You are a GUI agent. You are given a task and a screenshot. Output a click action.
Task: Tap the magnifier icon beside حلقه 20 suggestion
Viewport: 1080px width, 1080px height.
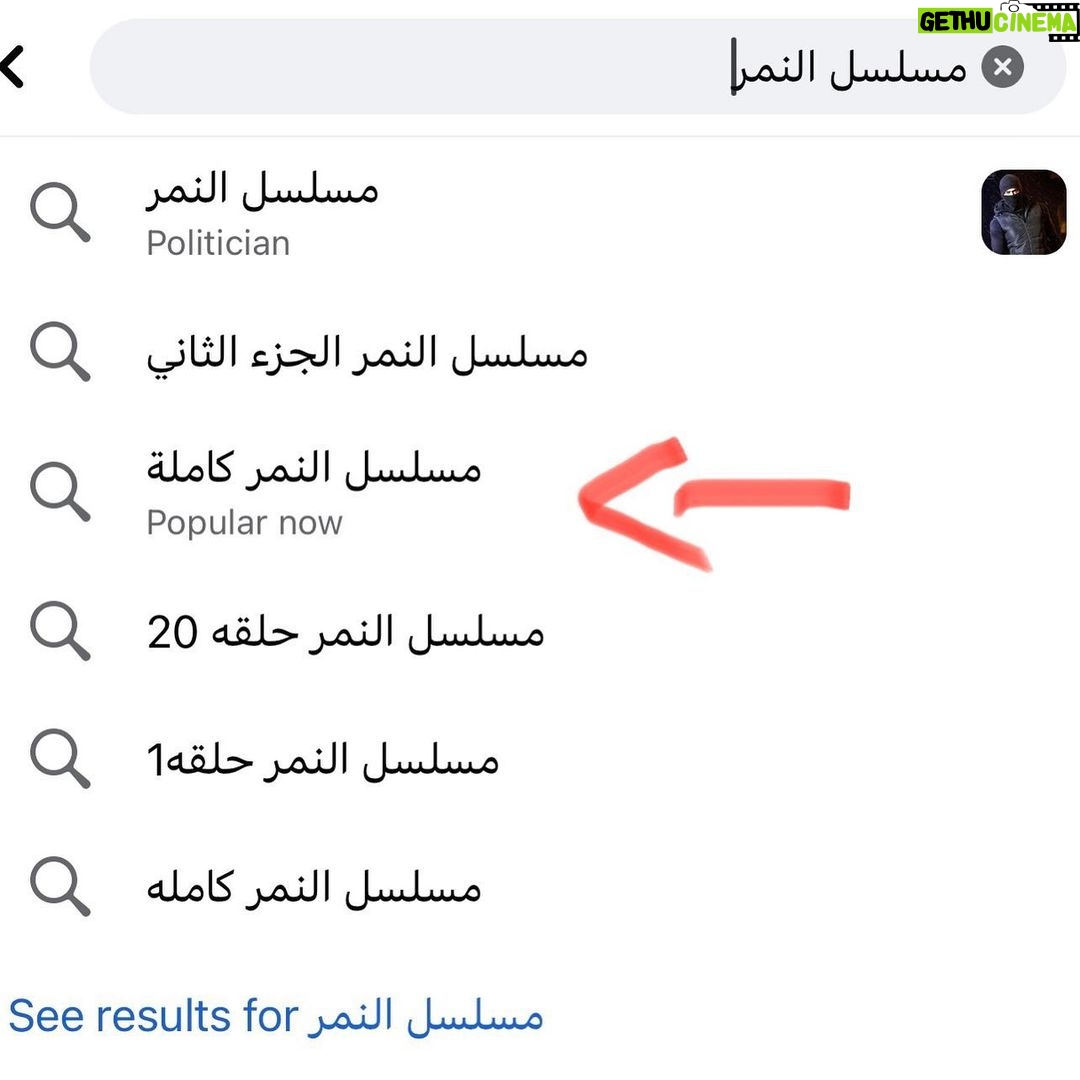(60, 631)
